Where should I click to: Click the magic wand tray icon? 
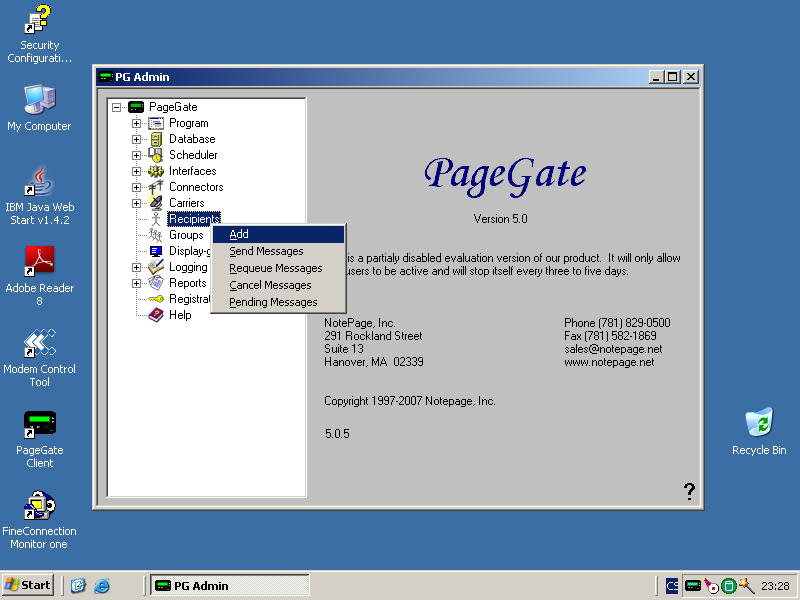click(746, 585)
